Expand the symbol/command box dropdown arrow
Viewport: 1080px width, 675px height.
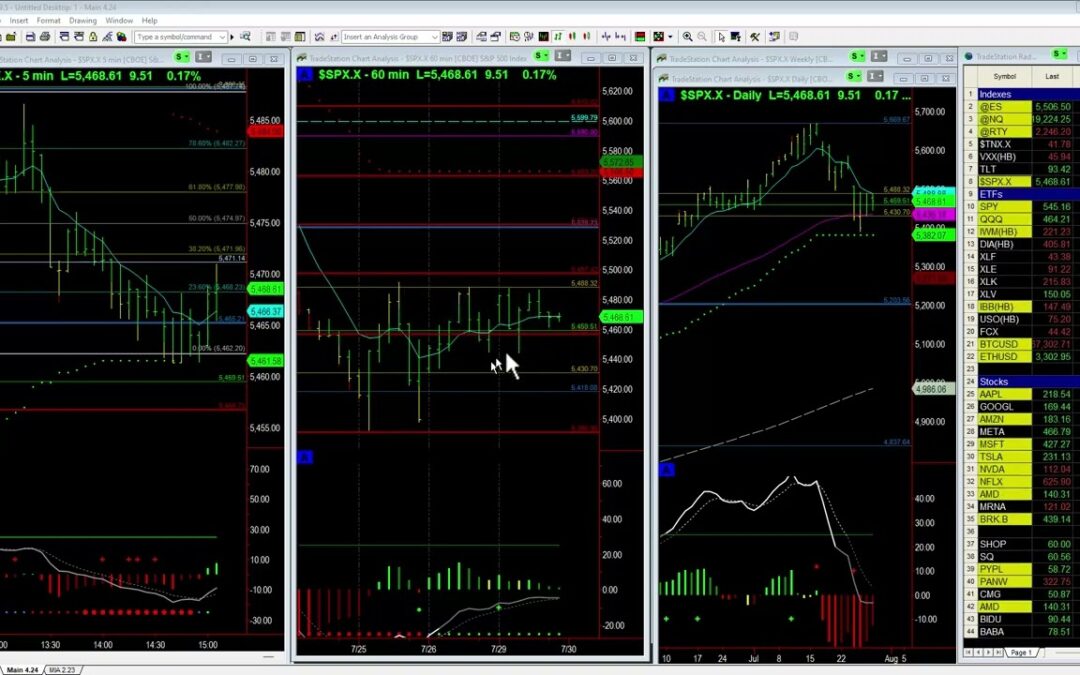point(222,37)
